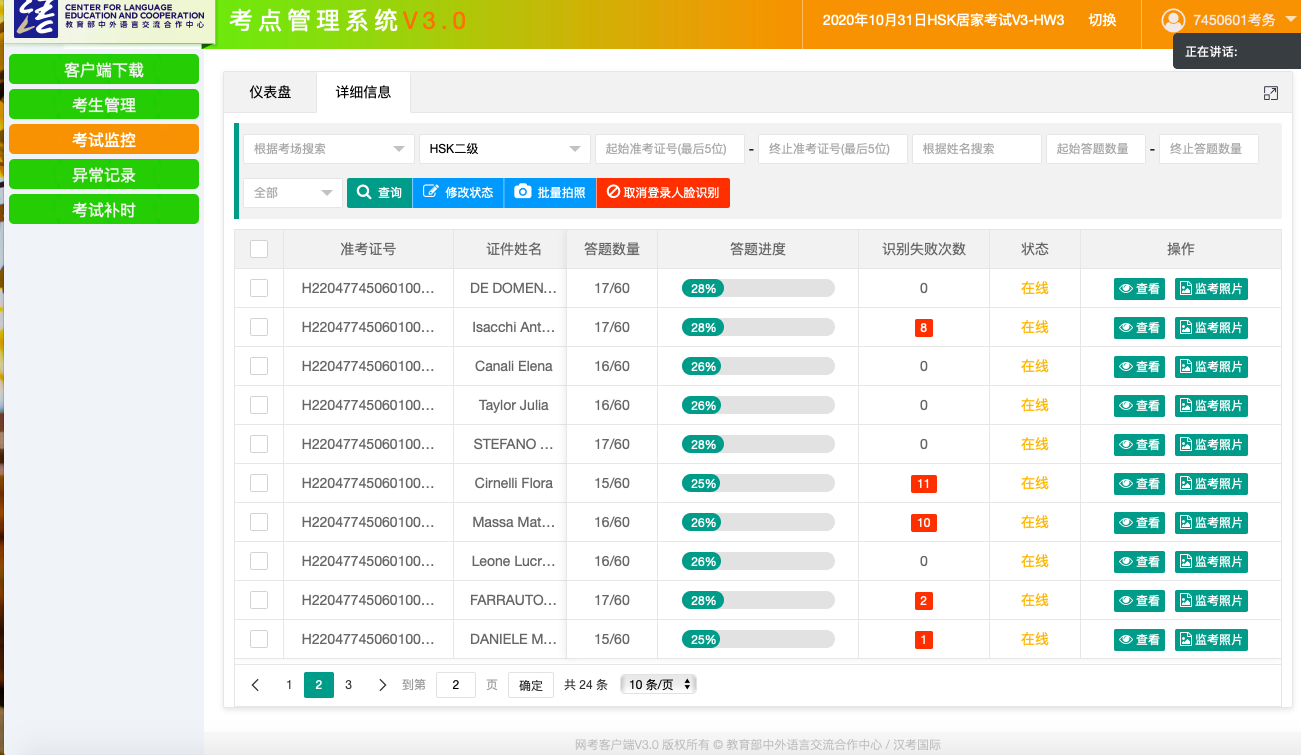Screen dimensions: 1301x755
Task: Expand the 根据考场搜索 dropdown
Action: click(328, 149)
